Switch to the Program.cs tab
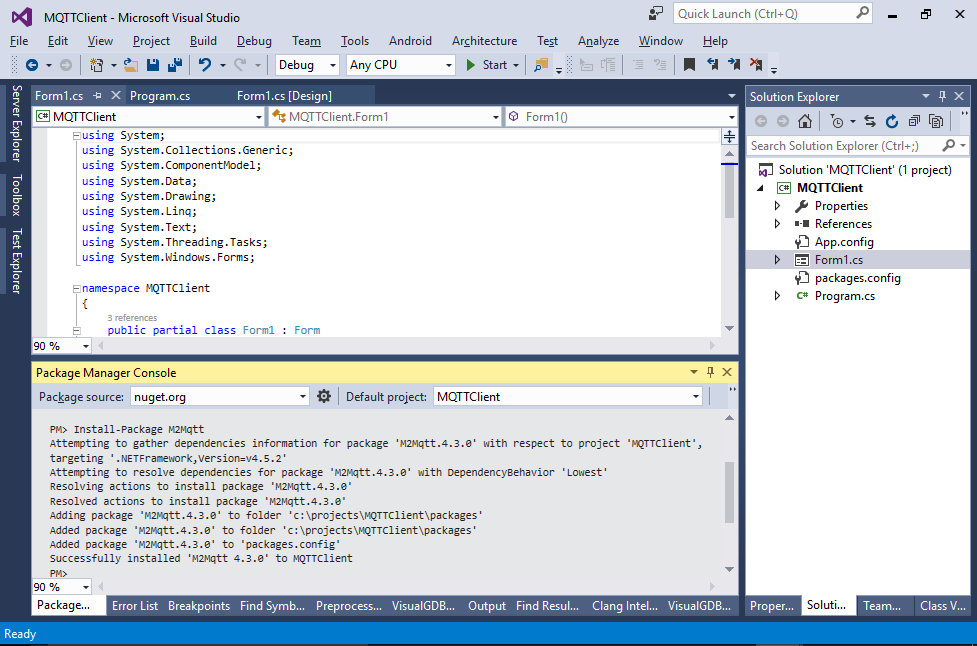The width and height of the screenshot is (977, 646). (160, 95)
